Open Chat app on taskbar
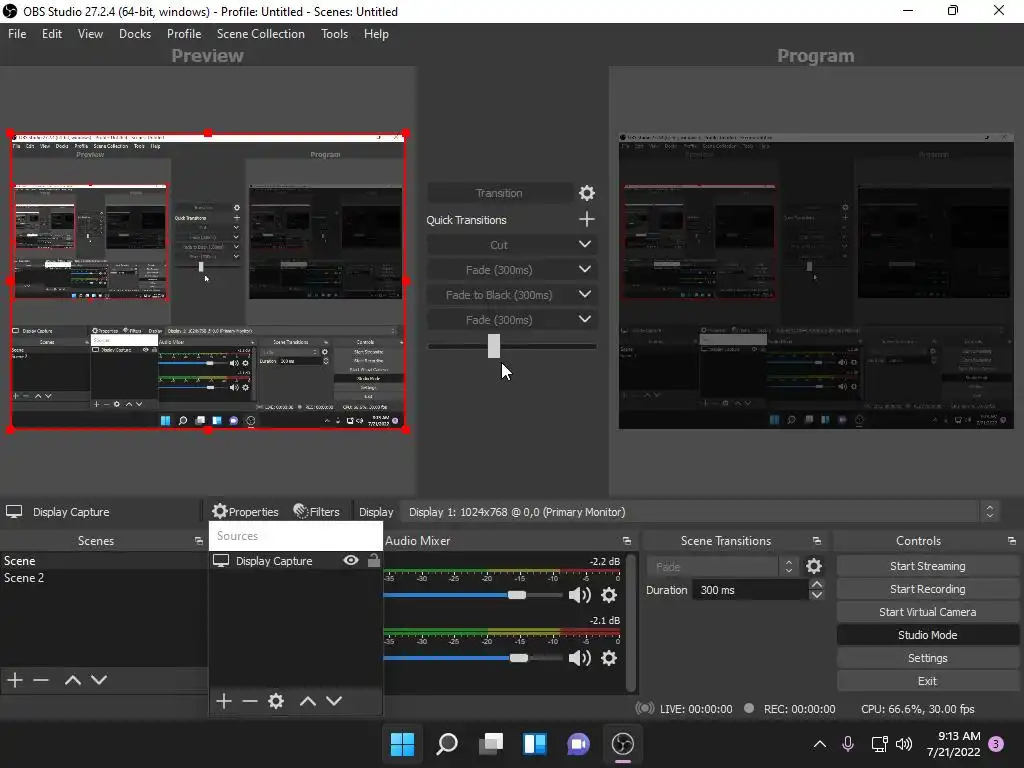Screen dimensions: 1024x768 pos(579,744)
